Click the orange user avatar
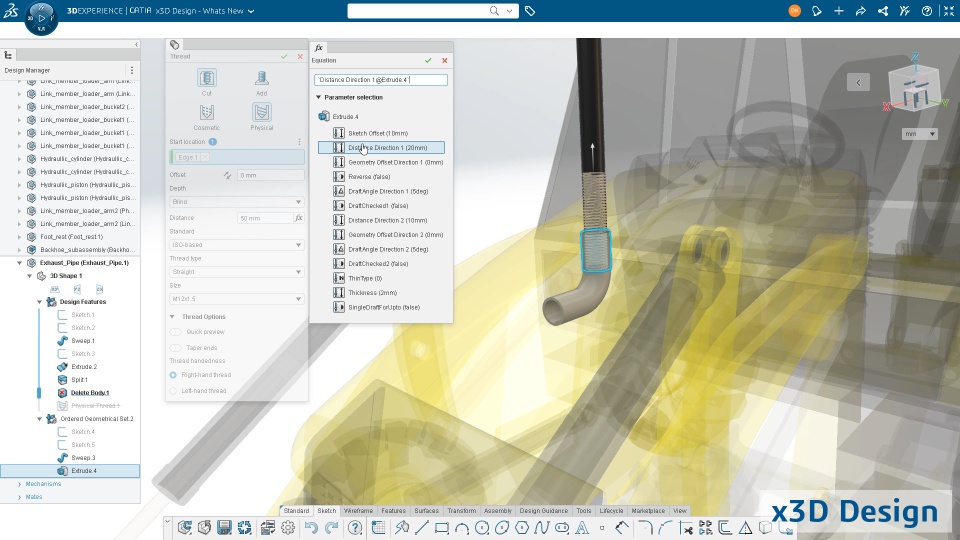The height and width of the screenshot is (540, 960). point(795,11)
